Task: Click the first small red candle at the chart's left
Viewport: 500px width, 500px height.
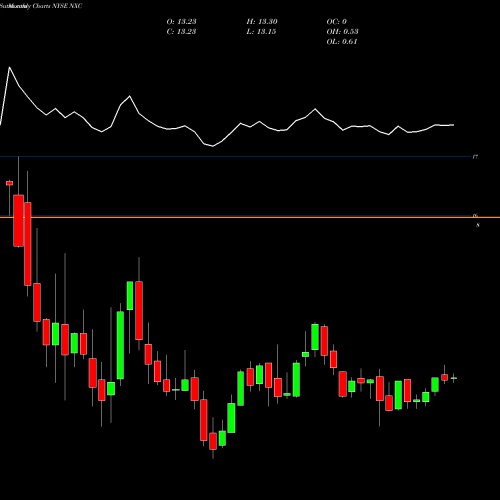Action: [x=9, y=183]
